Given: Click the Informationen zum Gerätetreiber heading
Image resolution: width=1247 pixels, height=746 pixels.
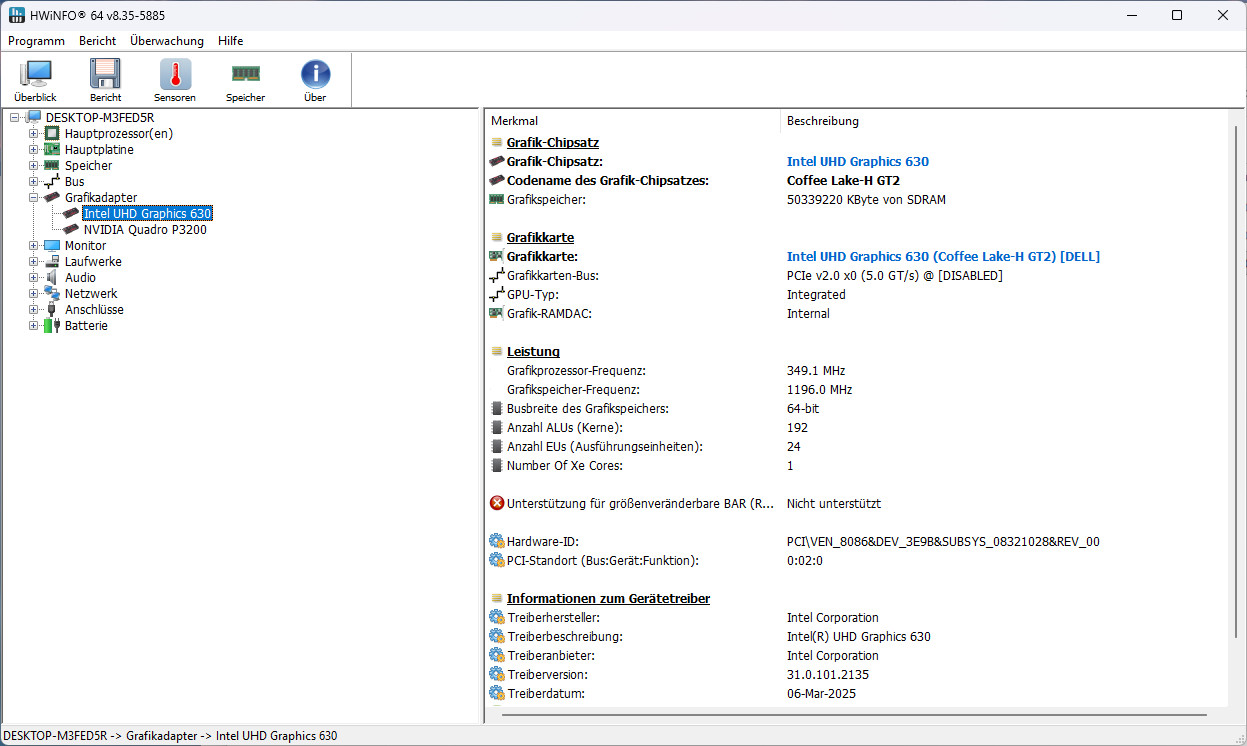Looking at the screenshot, I should [608, 599].
